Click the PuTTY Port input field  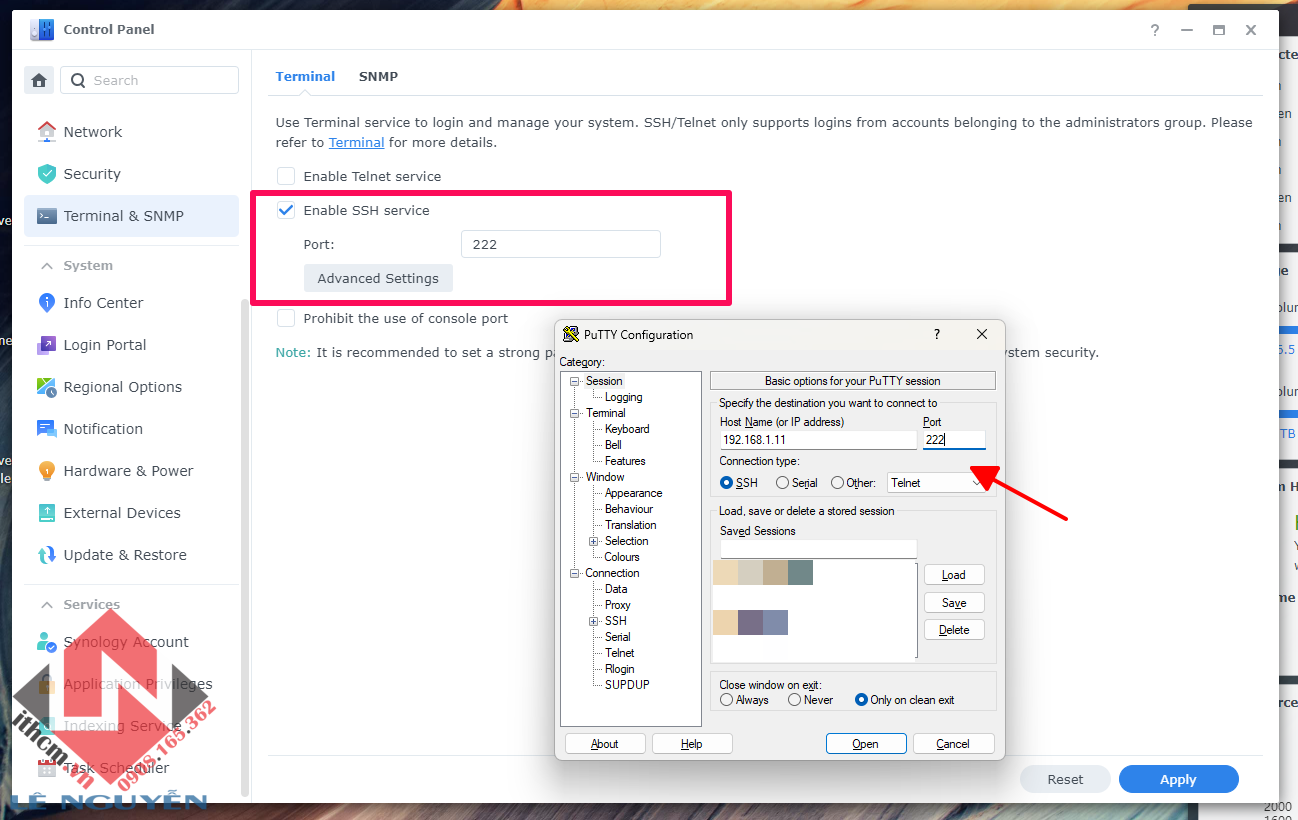click(954, 440)
